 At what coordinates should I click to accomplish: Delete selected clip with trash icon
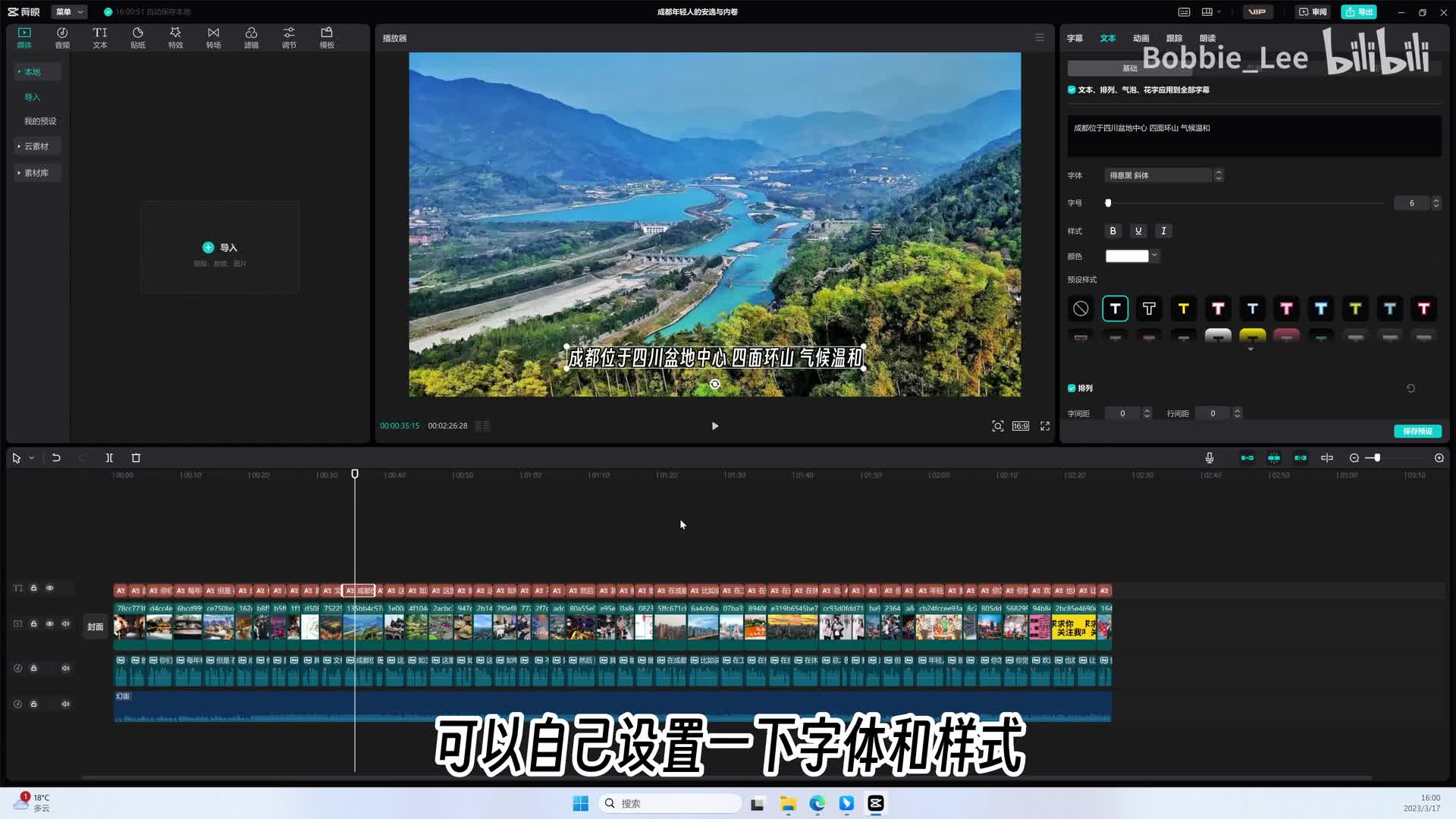coord(136,458)
